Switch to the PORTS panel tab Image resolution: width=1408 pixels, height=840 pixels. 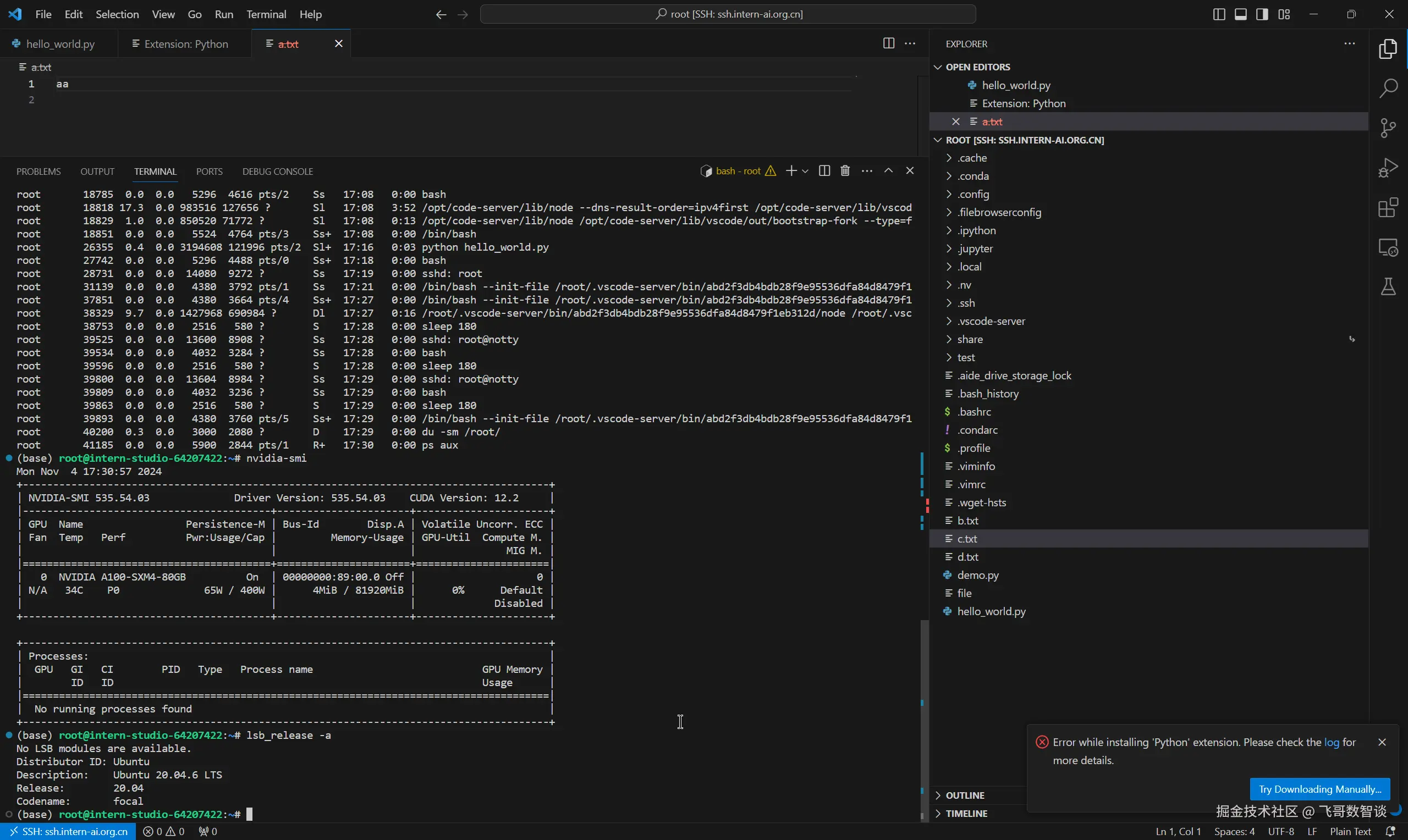(x=209, y=172)
